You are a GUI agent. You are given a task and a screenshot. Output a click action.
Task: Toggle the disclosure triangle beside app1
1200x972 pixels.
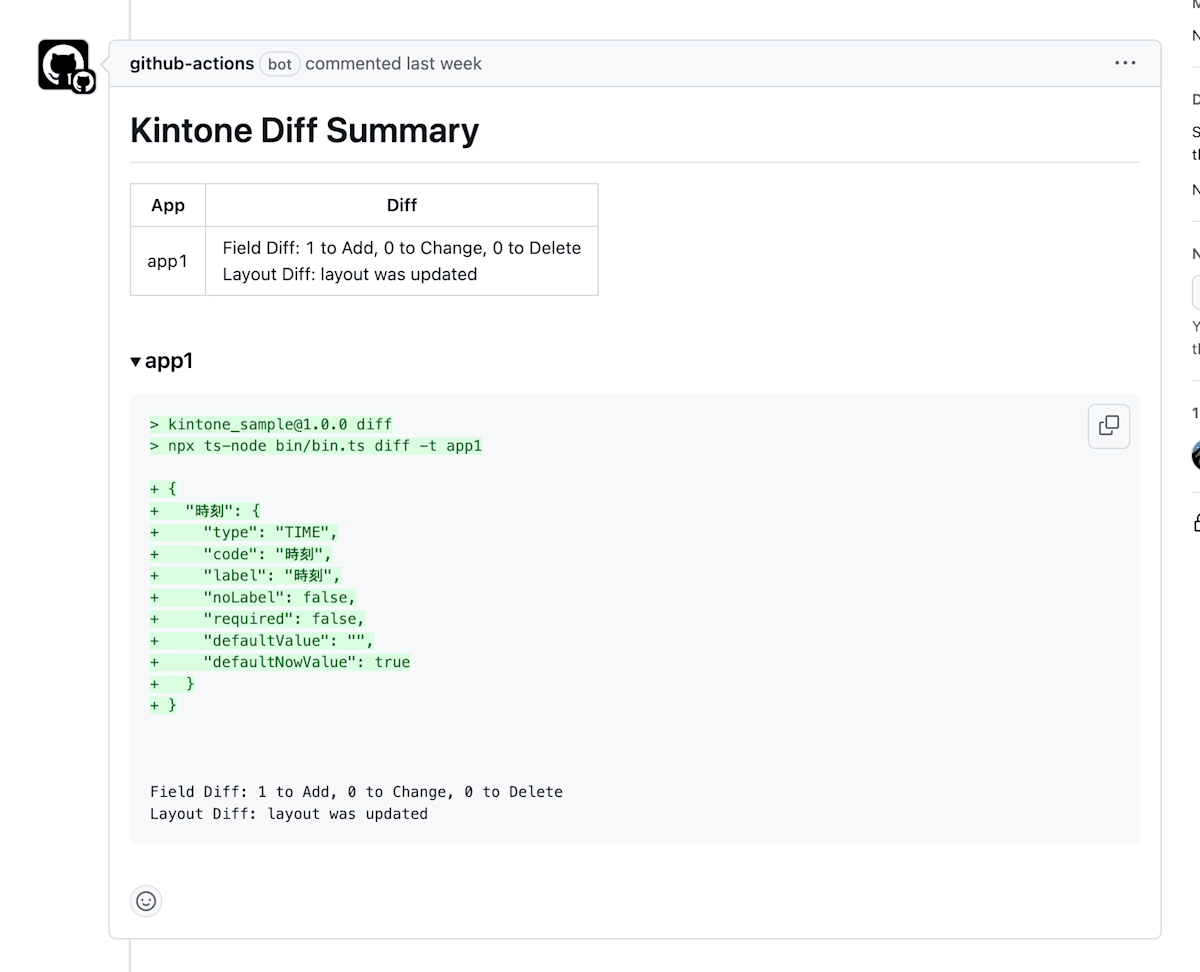(135, 361)
